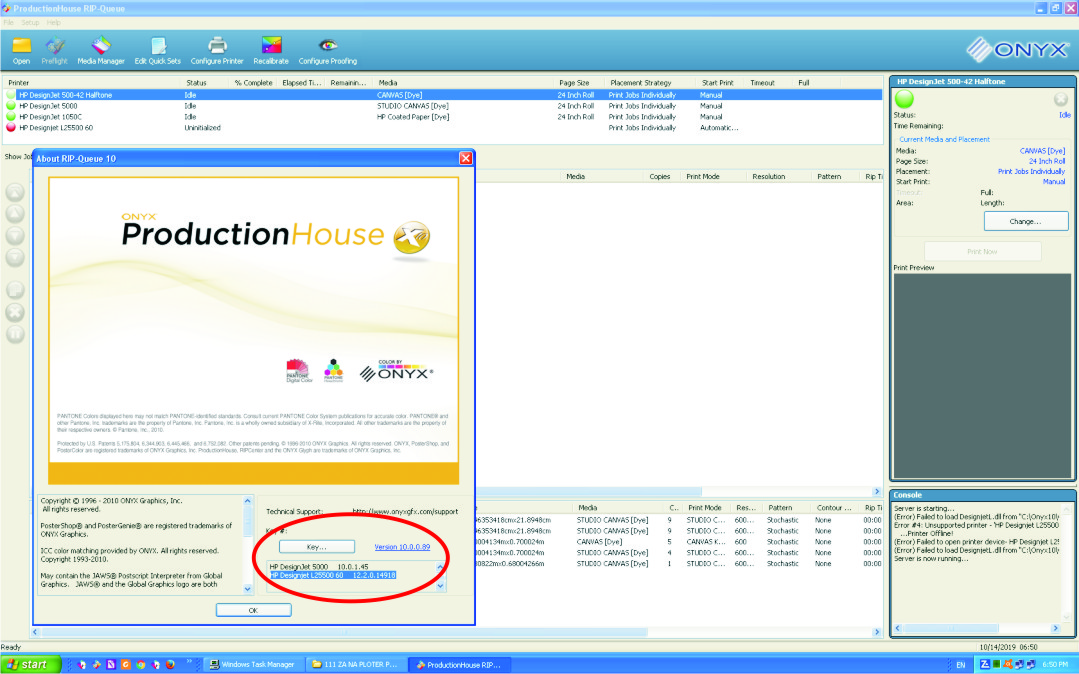This screenshot has width=1079, height=674.
Task: Click Contour column header in lower job list
Action: tap(834, 507)
